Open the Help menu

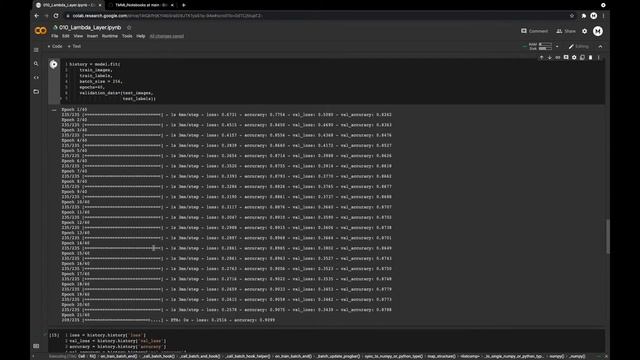[140, 36]
